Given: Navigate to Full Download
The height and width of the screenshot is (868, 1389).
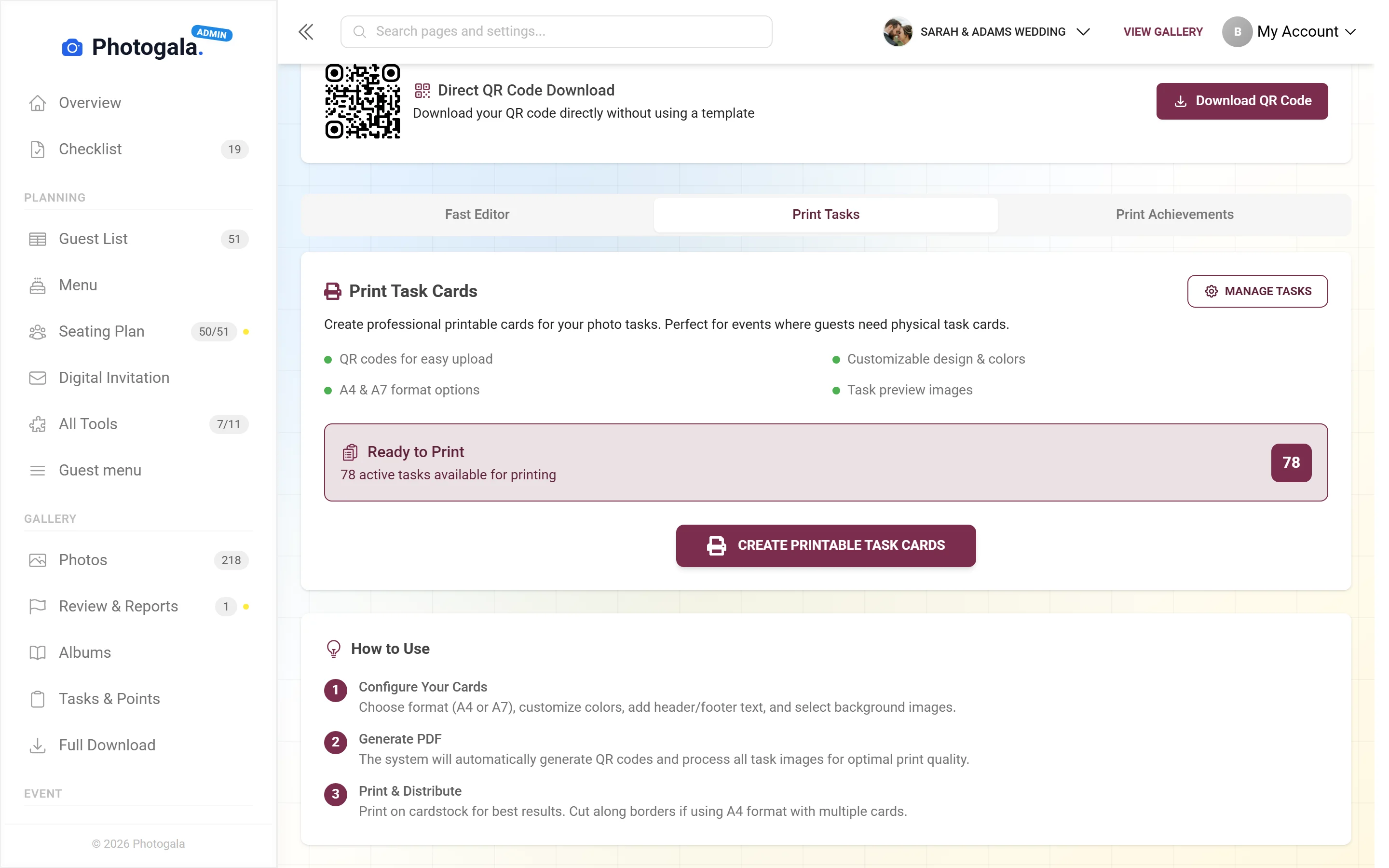Looking at the screenshot, I should click(138, 745).
